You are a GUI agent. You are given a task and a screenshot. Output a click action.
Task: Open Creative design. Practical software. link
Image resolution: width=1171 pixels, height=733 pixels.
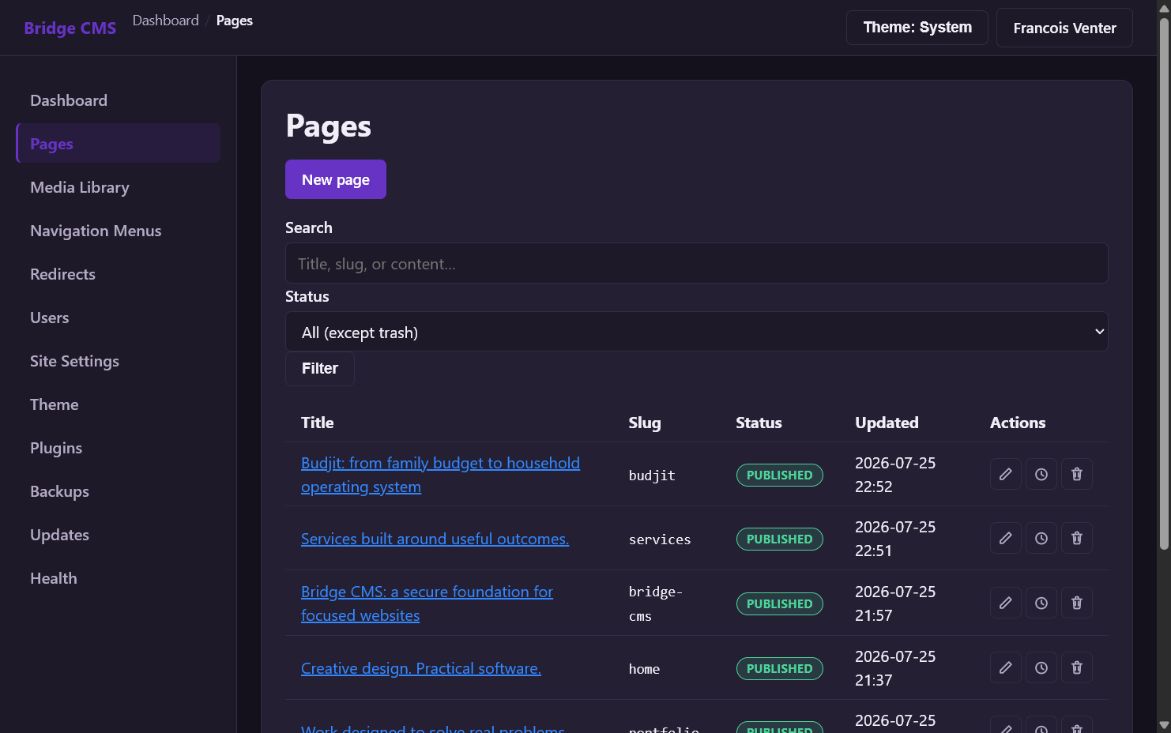click(420, 667)
